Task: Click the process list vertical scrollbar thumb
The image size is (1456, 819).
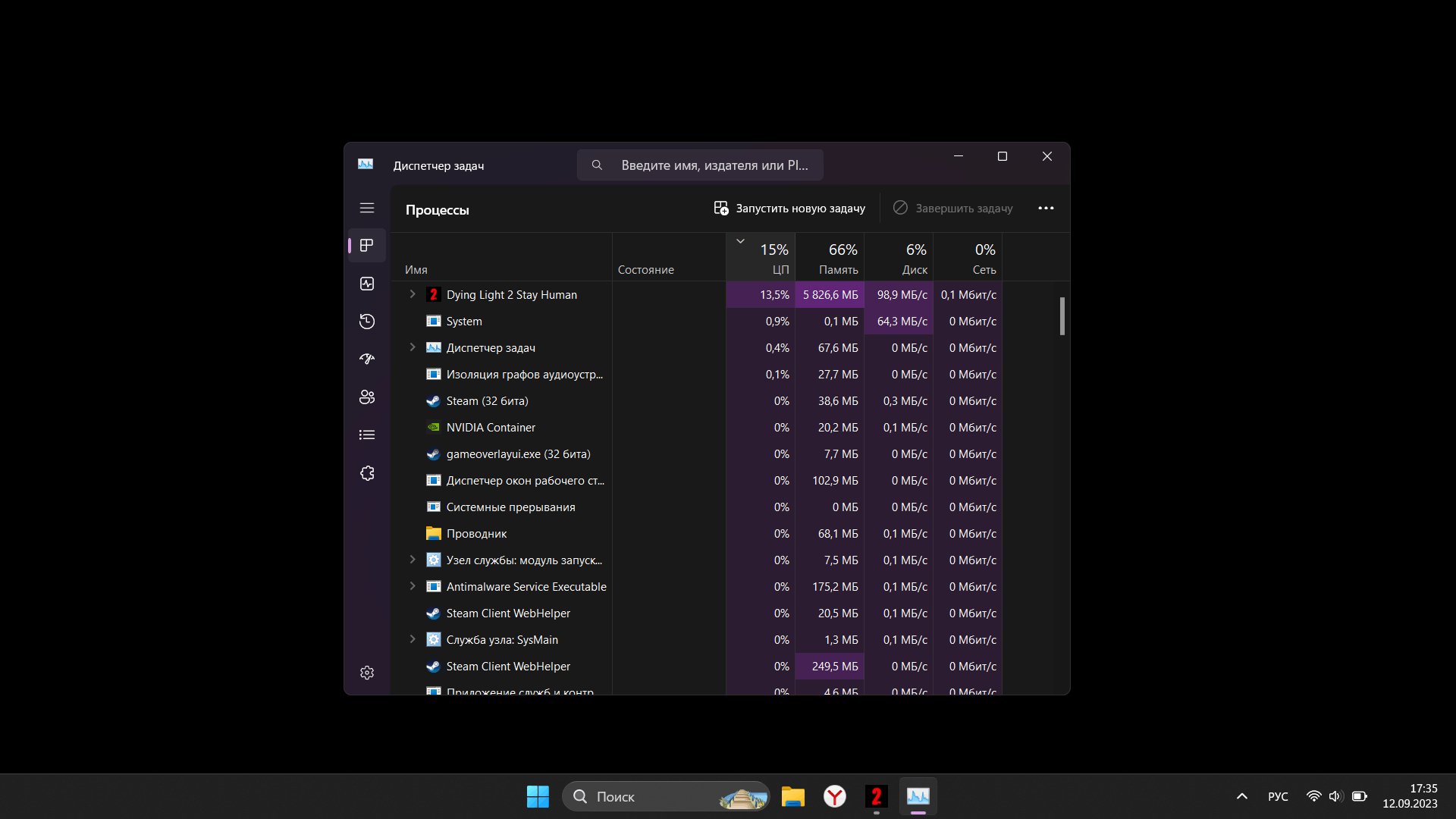Action: pyautogui.click(x=1062, y=316)
